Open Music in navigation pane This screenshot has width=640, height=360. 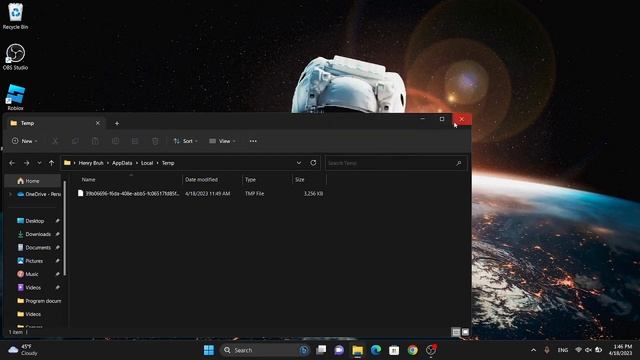[x=32, y=274]
